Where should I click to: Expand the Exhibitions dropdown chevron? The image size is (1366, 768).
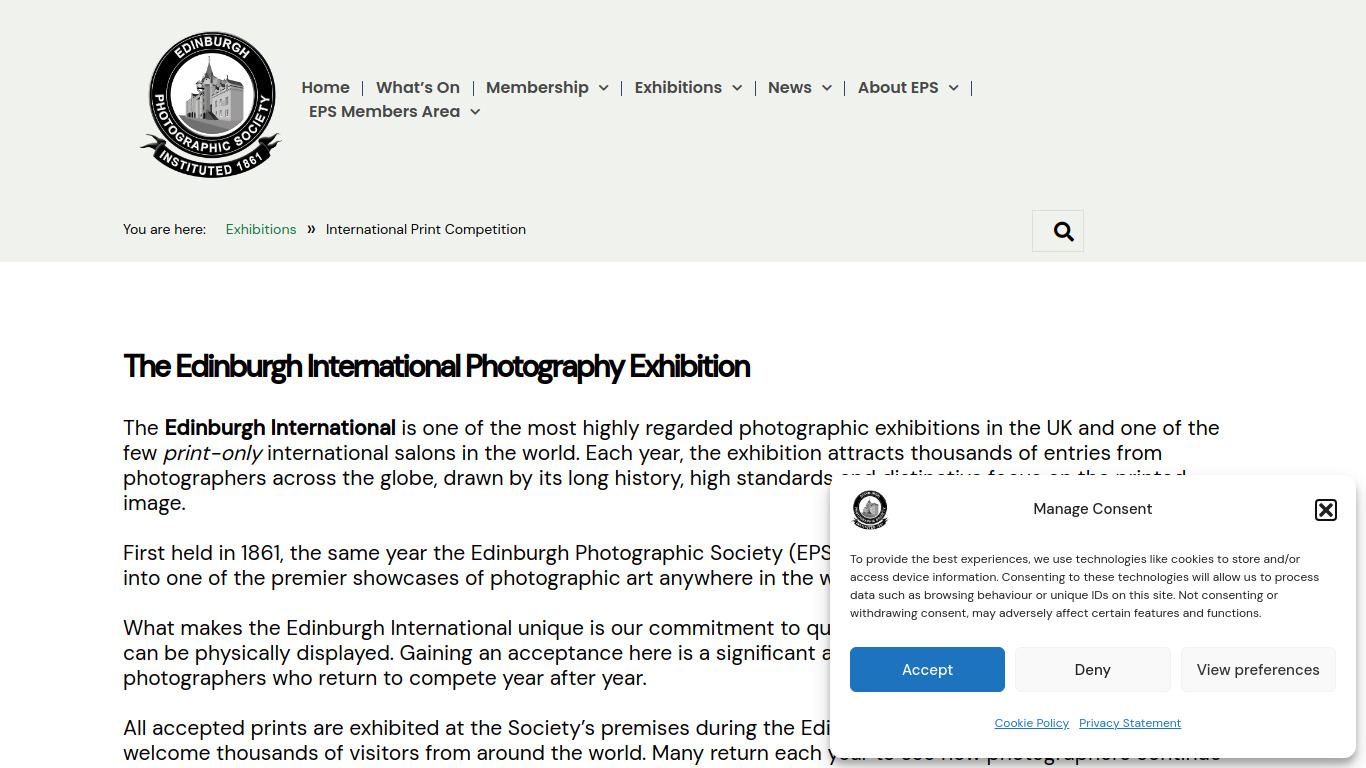tap(737, 88)
